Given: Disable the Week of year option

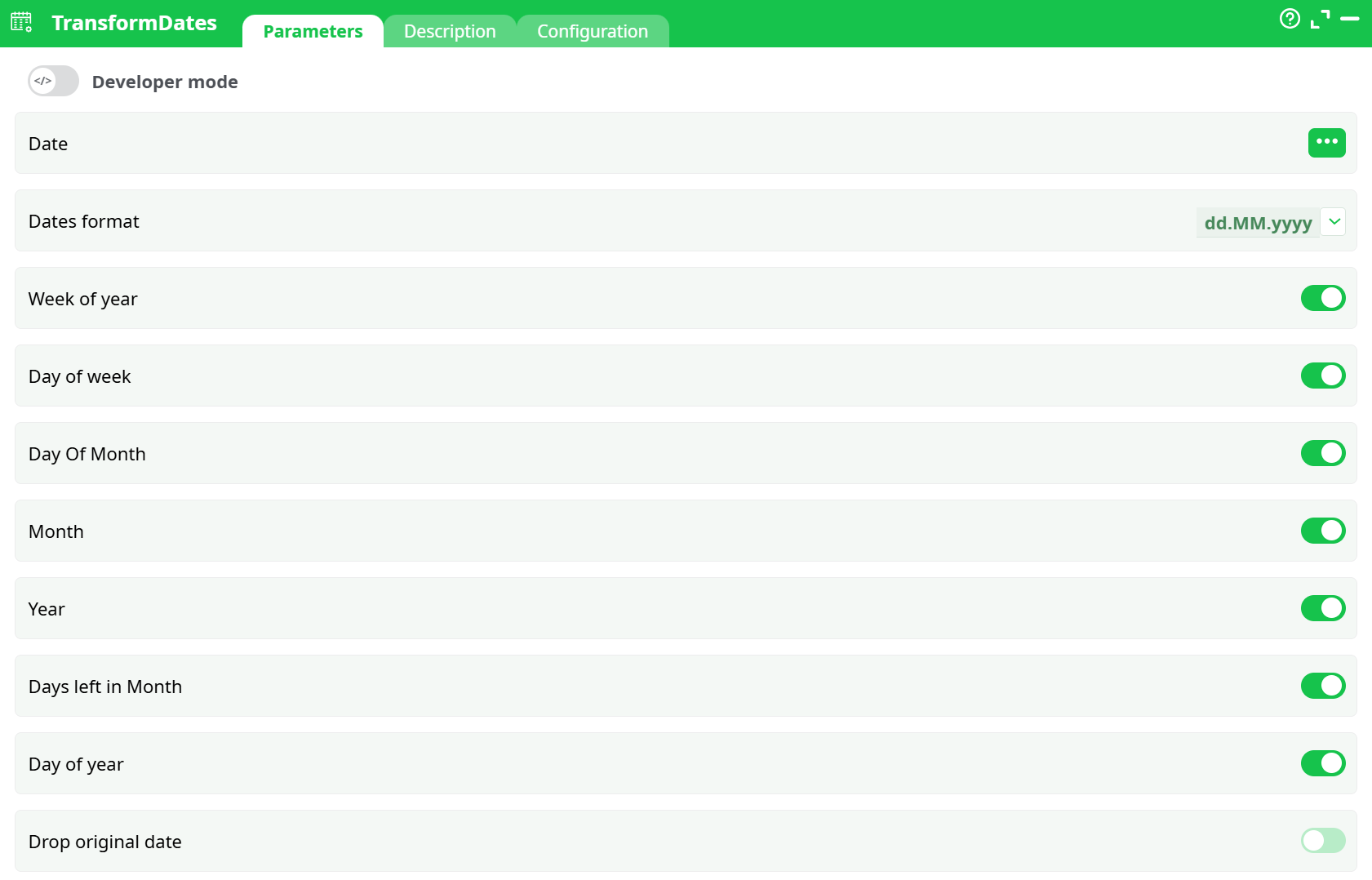Looking at the screenshot, I should 1322,298.
